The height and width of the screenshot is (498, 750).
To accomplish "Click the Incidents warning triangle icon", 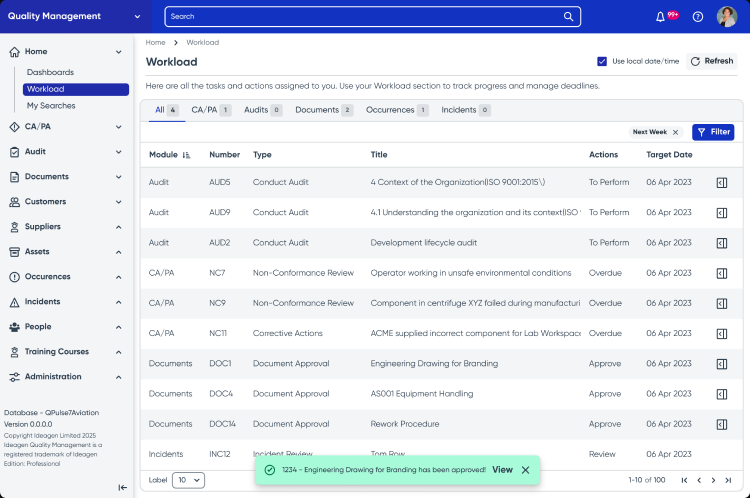I will (x=14, y=302).
